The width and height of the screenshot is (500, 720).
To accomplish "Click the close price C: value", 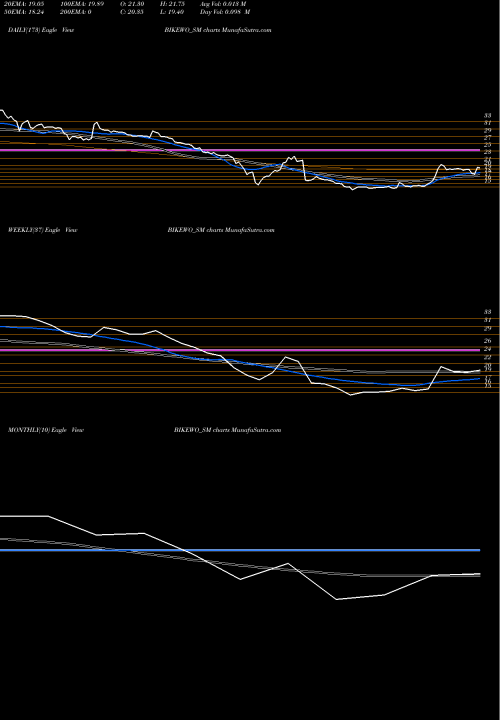I will (133, 12).
